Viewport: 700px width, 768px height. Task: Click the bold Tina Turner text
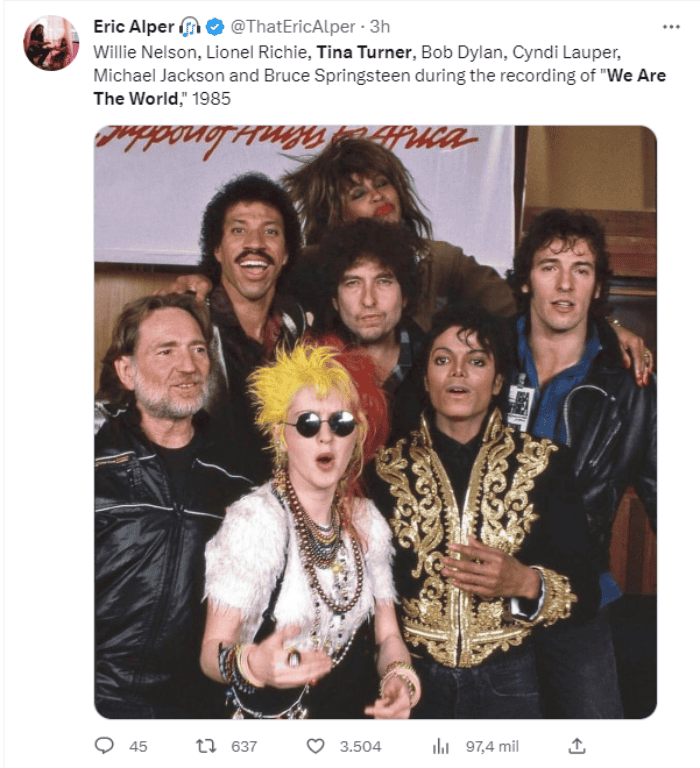point(363,52)
